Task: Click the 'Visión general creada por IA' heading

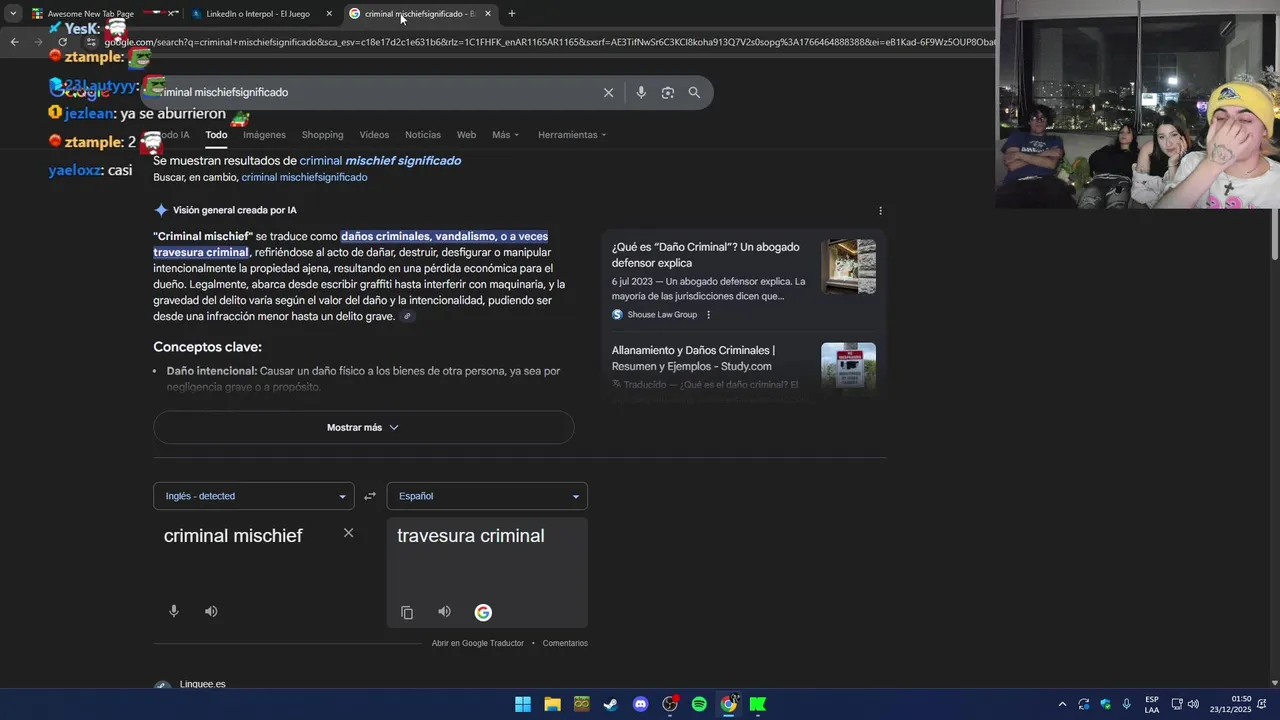Action: 235,210
